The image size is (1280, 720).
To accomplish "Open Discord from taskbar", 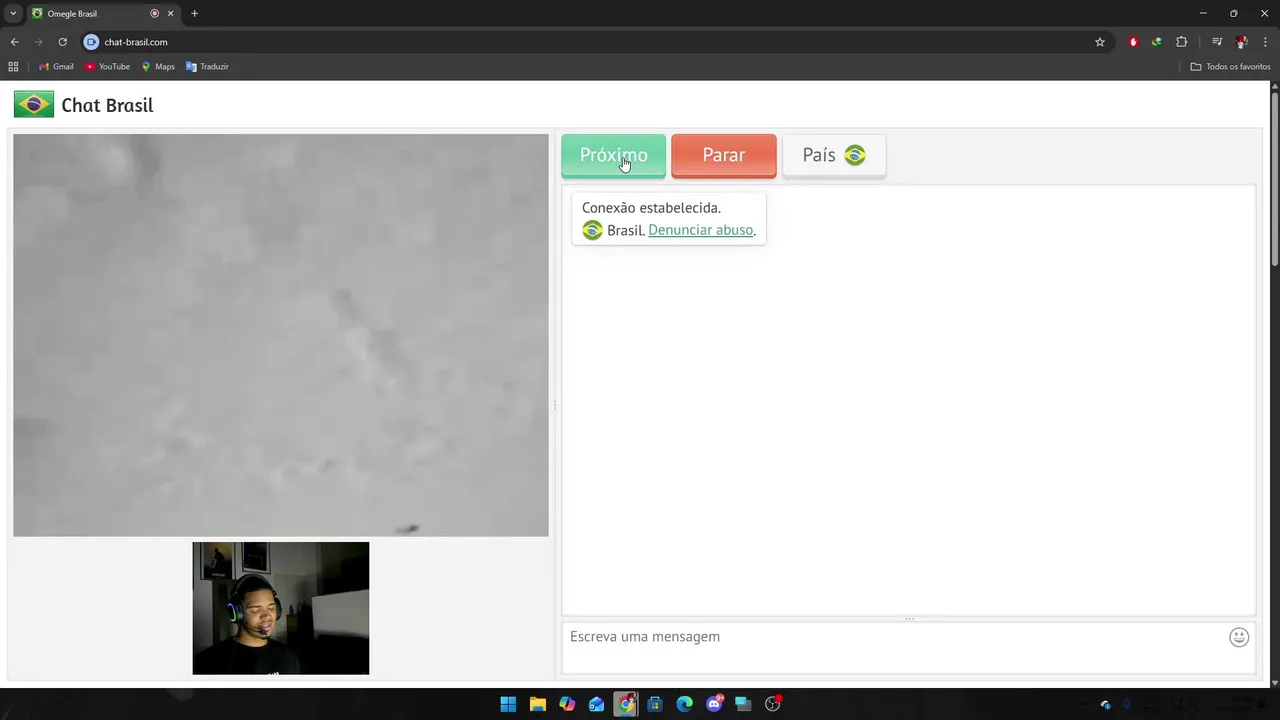I will pyautogui.click(x=714, y=704).
